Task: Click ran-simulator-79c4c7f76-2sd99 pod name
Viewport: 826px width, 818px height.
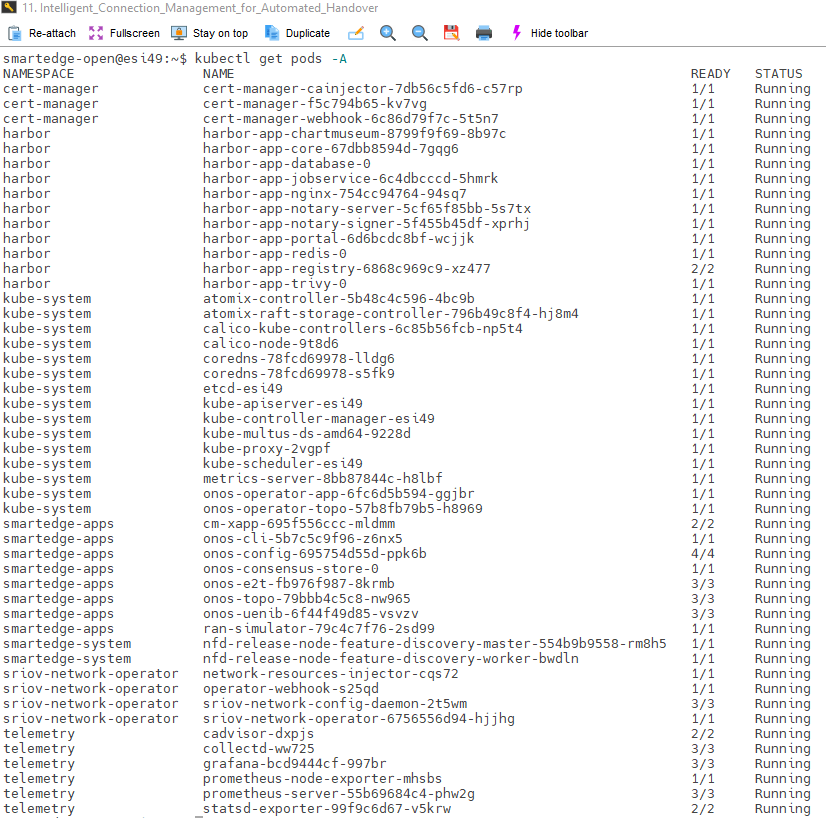Action: 319,629
